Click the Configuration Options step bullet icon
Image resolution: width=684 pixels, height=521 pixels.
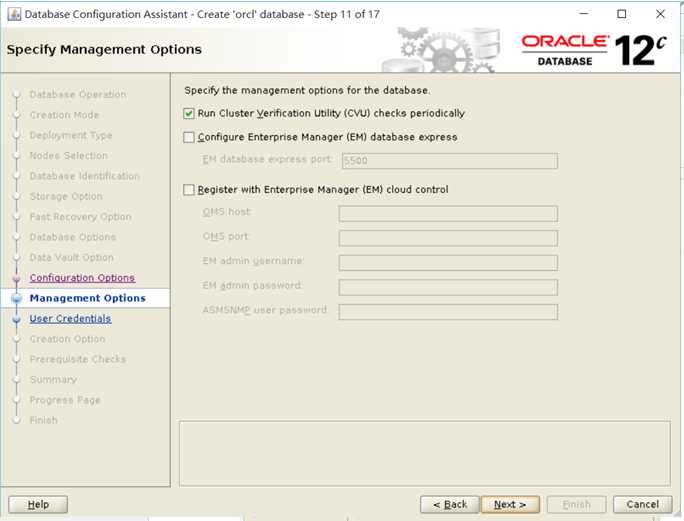click(17, 278)
